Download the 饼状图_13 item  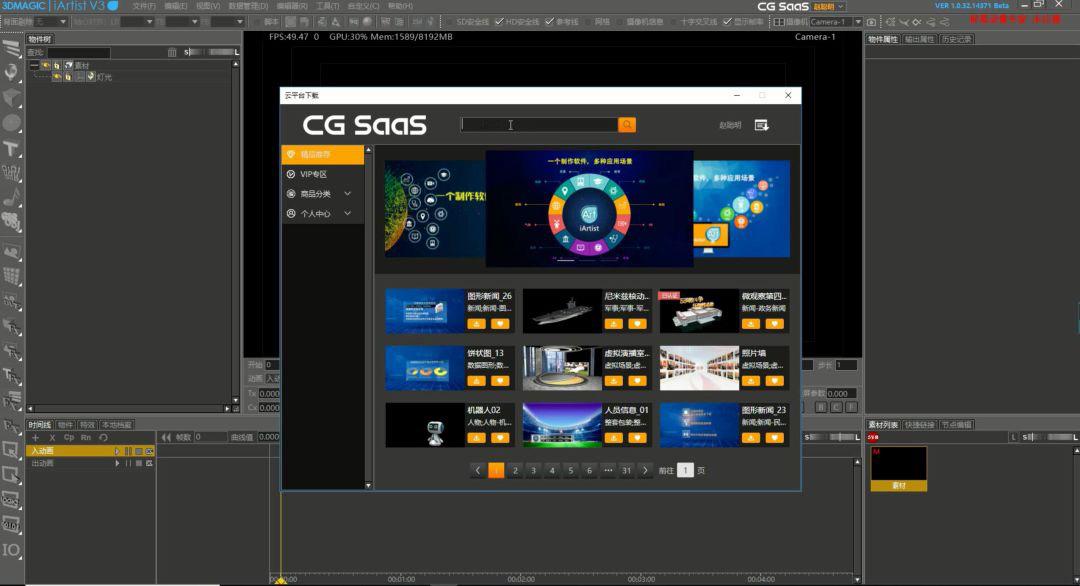(x=476, y=381)
